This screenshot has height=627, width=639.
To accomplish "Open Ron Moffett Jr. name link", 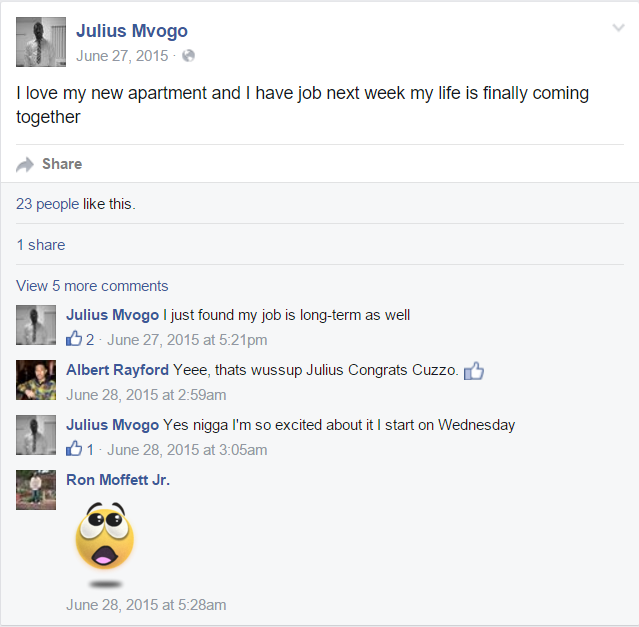I will (118, 480).
